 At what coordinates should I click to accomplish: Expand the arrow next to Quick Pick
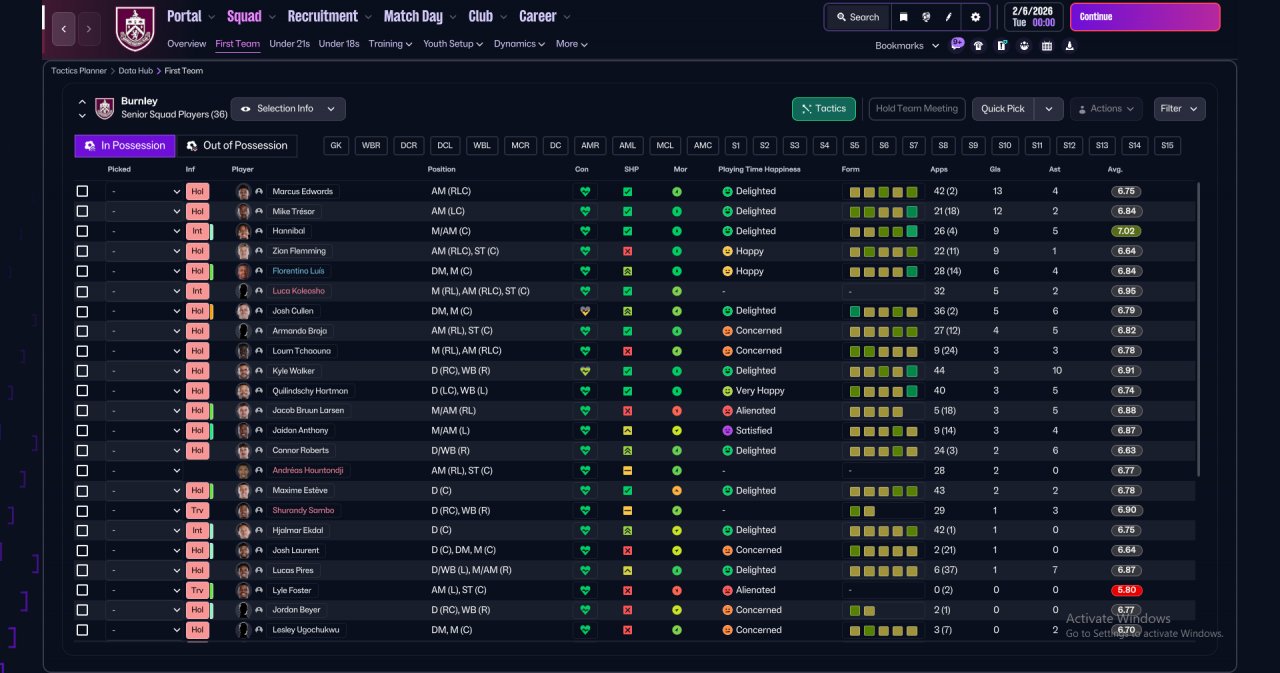pyautogui.click(x=1048, y=108)
